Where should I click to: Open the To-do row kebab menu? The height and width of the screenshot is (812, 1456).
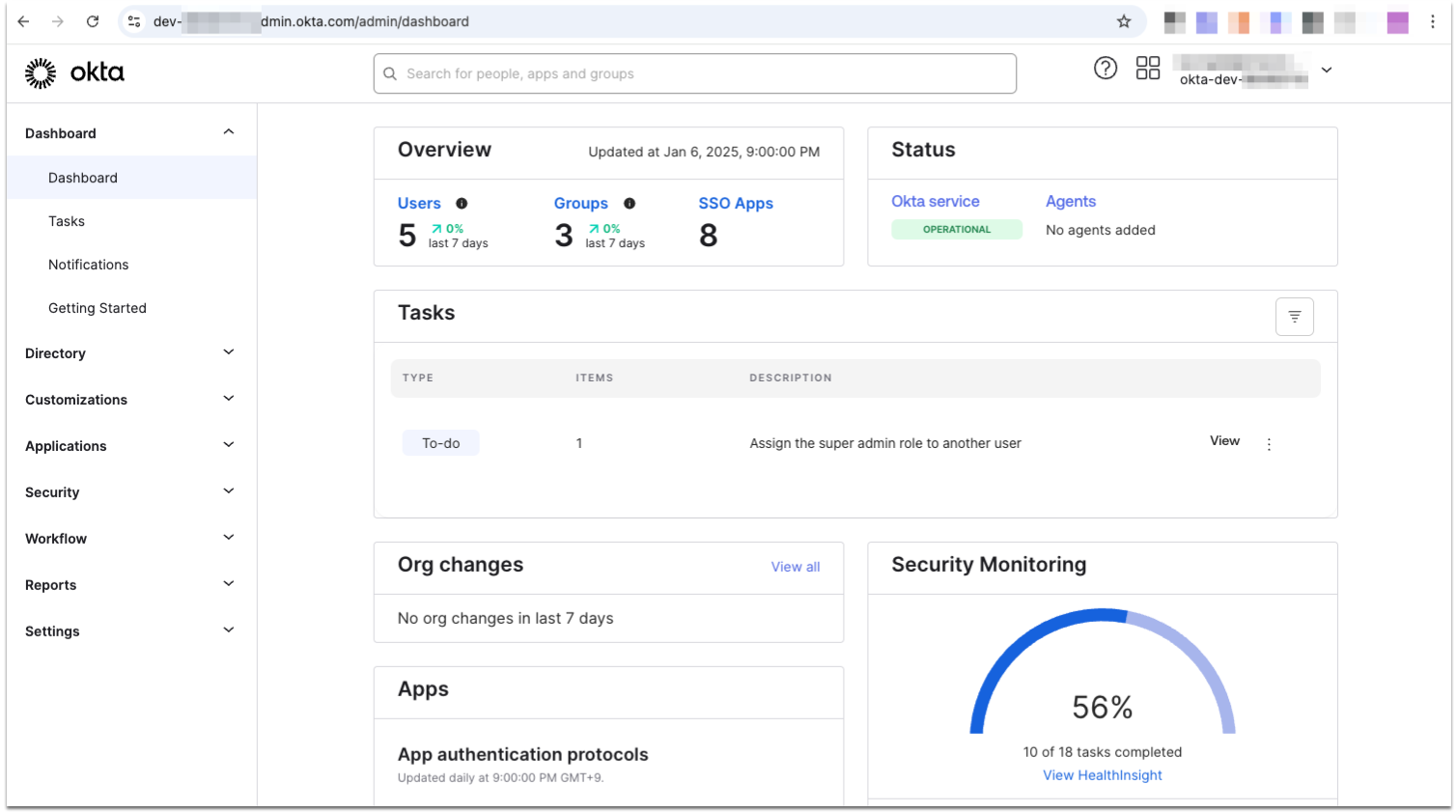pos(1269,443)
